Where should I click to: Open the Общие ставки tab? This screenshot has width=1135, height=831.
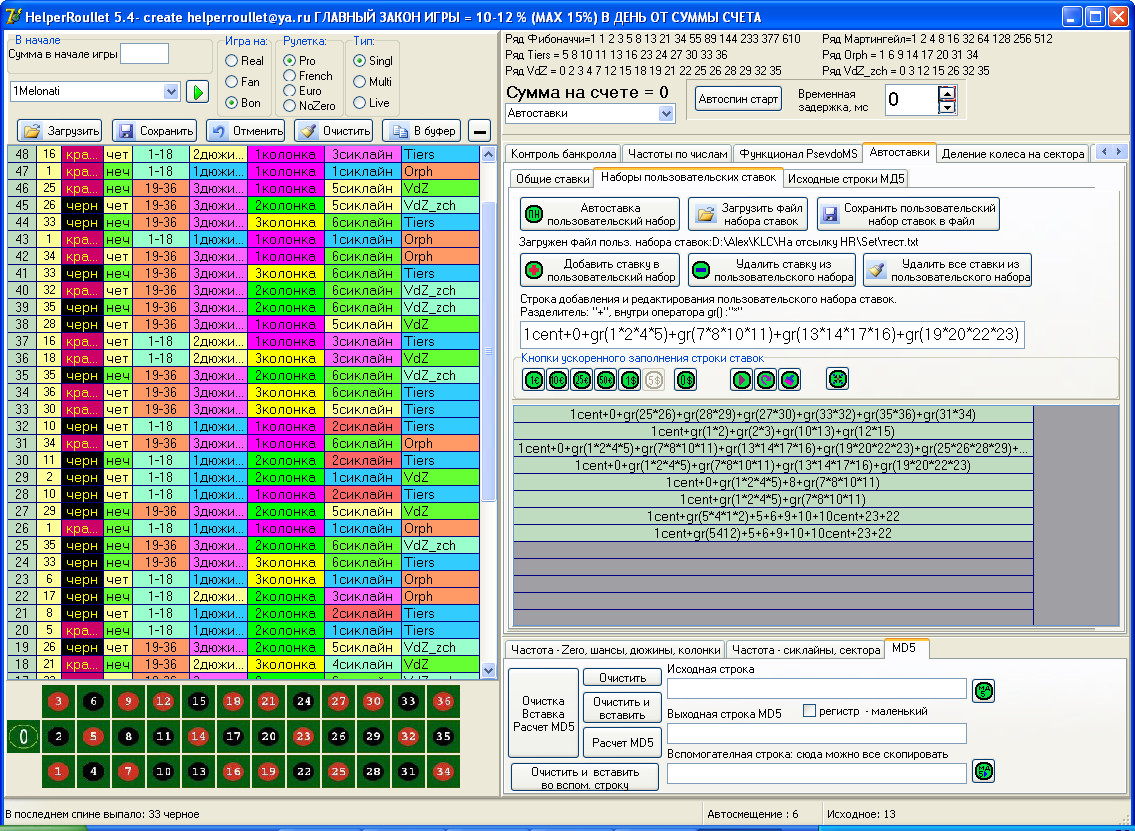(x=550, y=179)
